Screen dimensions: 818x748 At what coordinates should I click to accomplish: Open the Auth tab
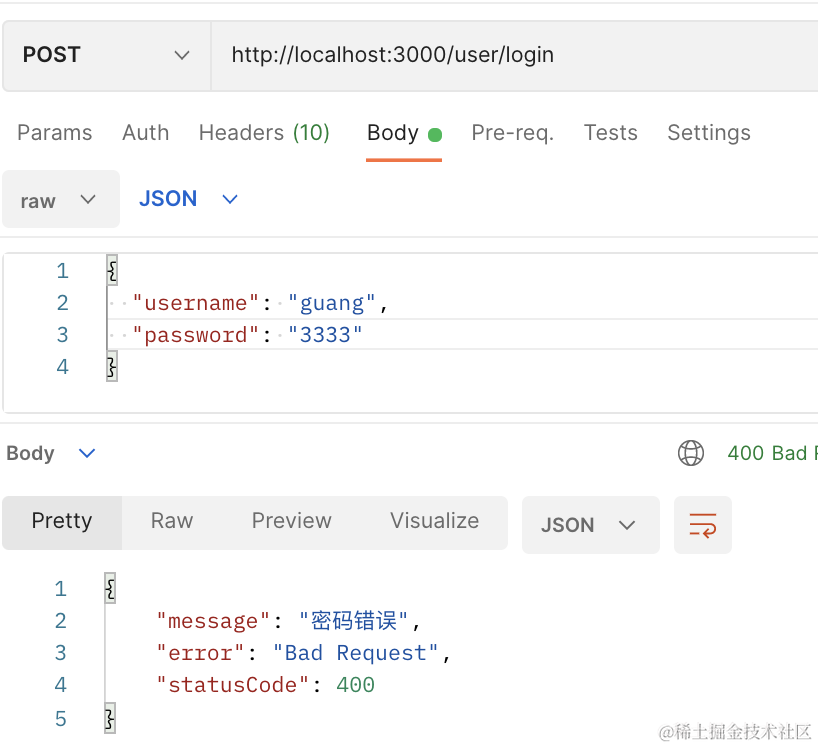pos(145,133)
